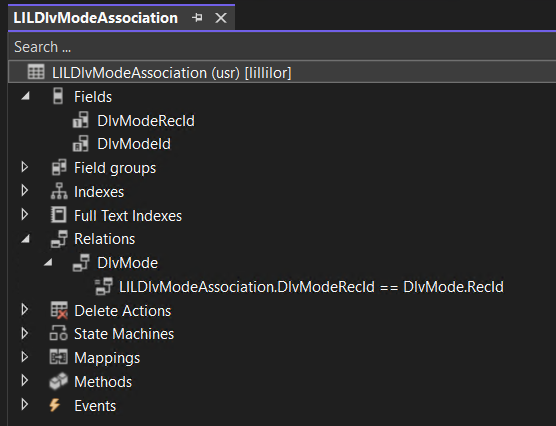Click the Indexes hierarchy icon
The width and height of the screenshot is (556, 426).
click(x=59, y=191)
